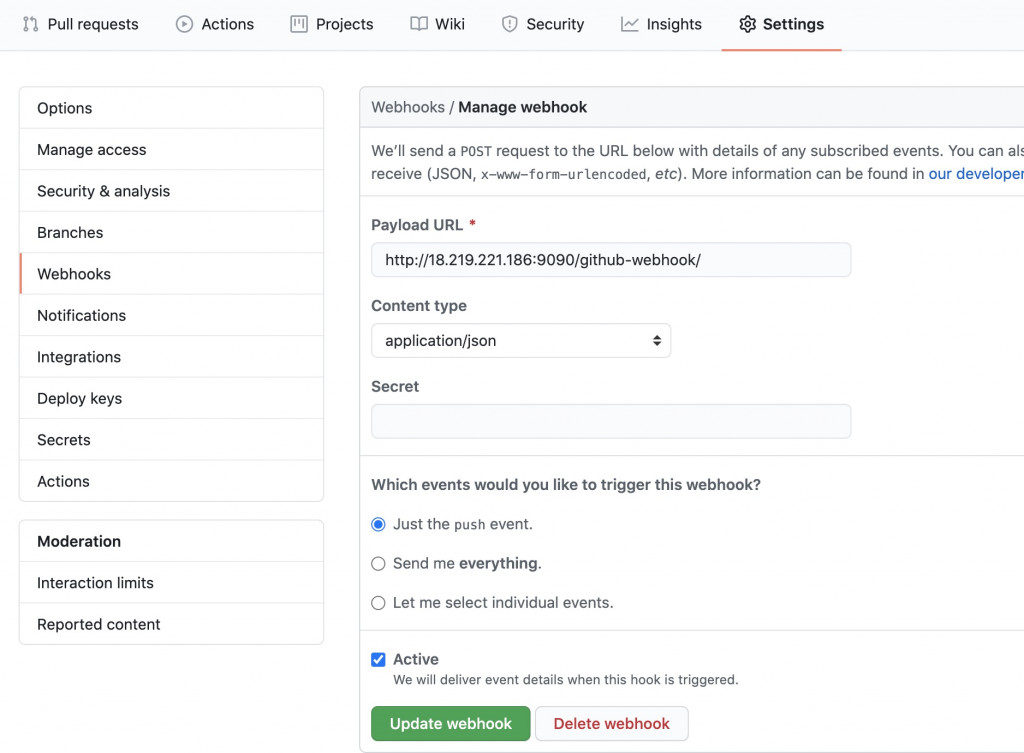The height and width of the screenshot is (753, 1024).
Task: Click into the Secret field
Action: point(610,421)
